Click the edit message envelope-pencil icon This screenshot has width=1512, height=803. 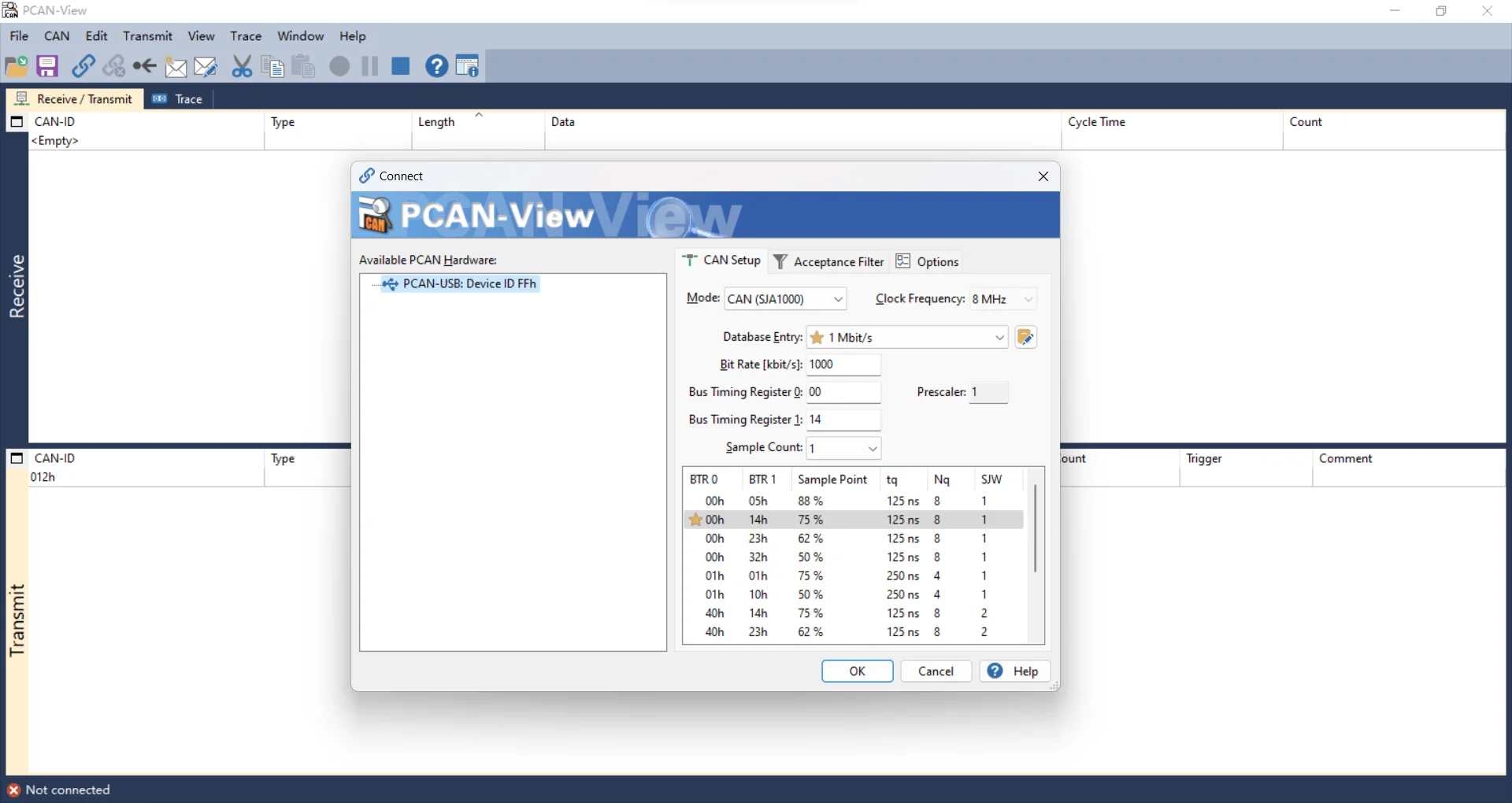tap(206, 66)
